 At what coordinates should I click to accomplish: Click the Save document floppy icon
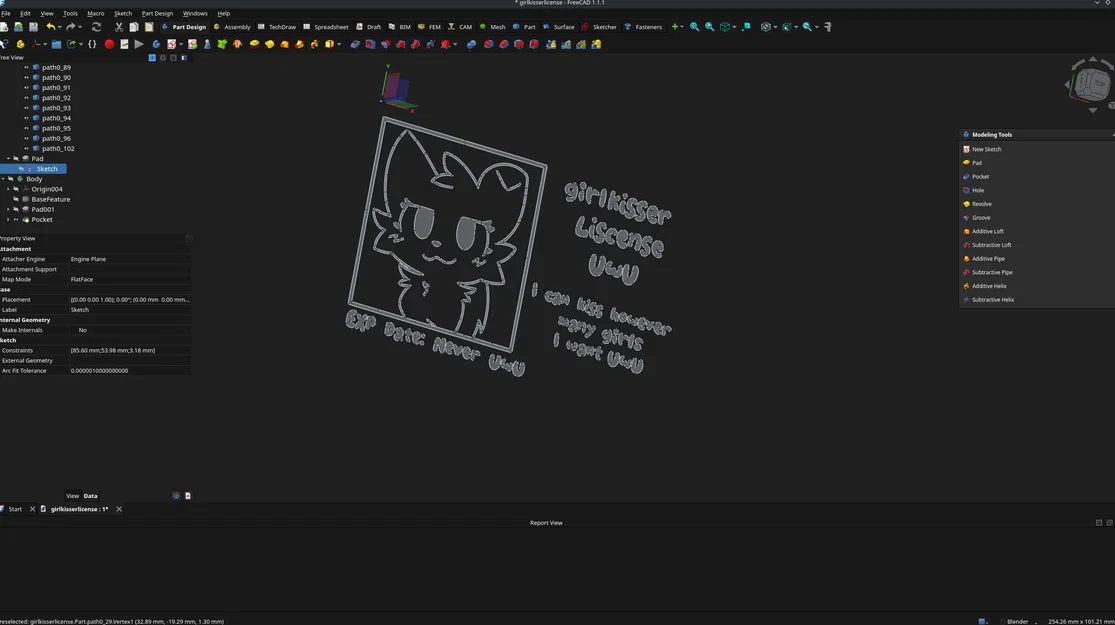[33, 27]
